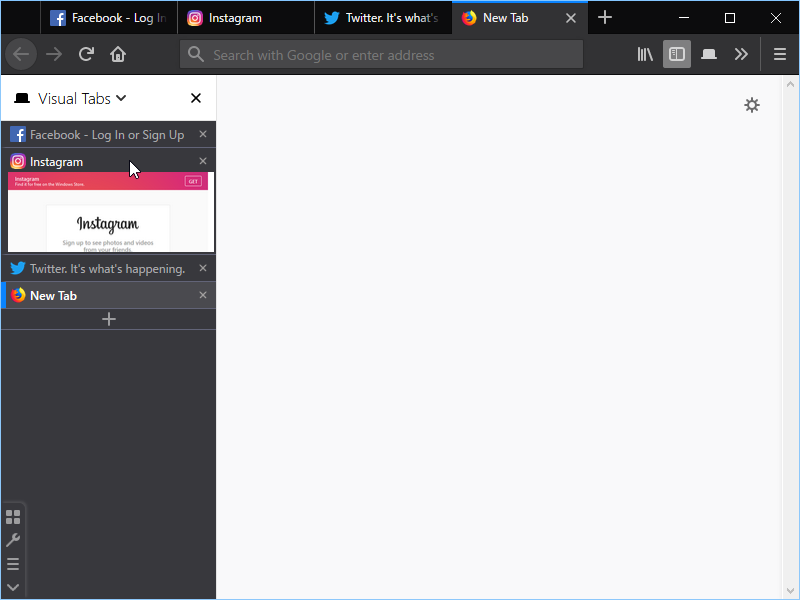Switch to the Instagram tab in tab strip
800x600 pixels.
246,18
